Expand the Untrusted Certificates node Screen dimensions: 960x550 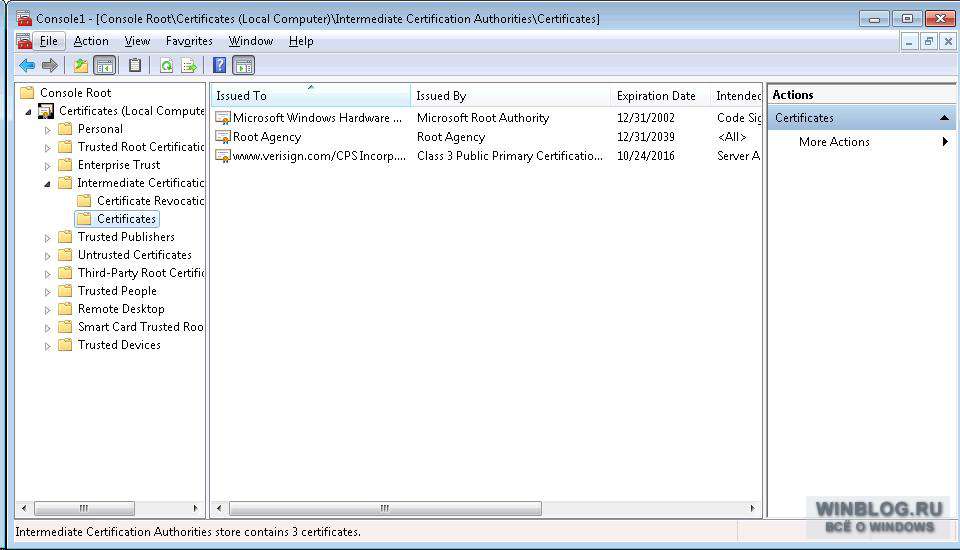[48, 256]
